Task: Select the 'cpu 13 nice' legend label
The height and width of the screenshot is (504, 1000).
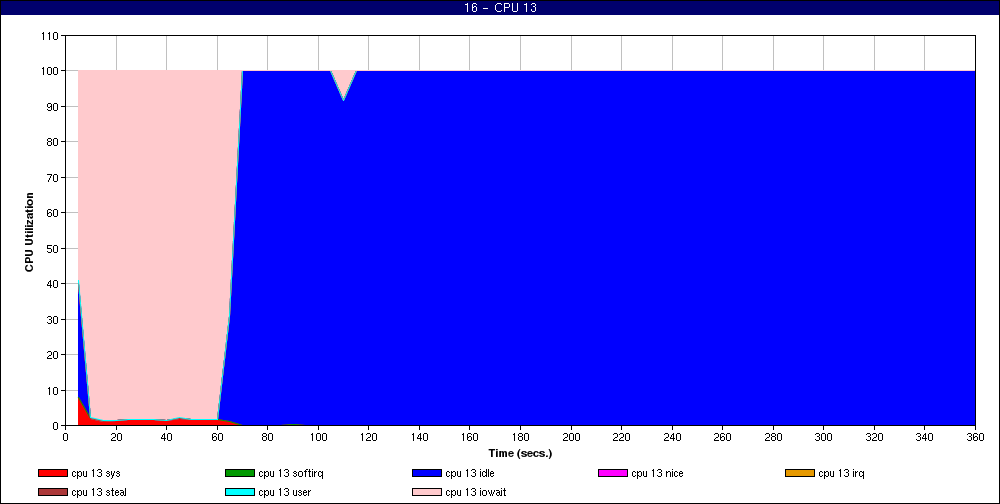Action: tap(657, 473)
